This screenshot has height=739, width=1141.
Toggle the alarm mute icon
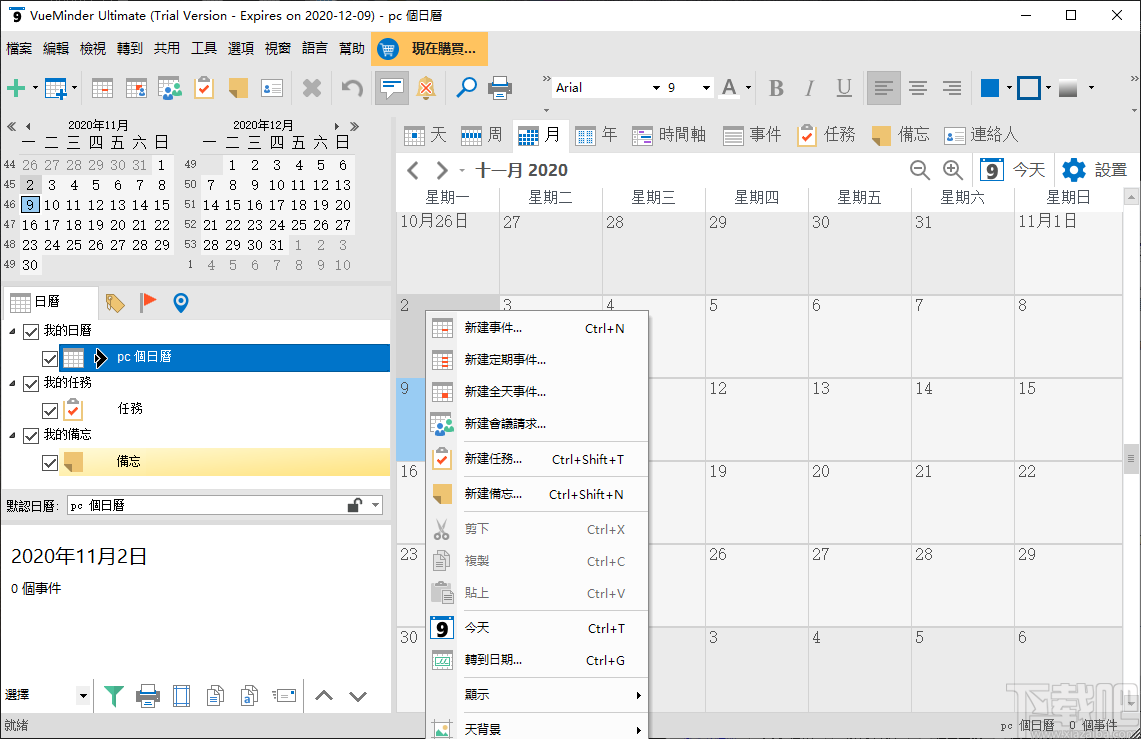click(x=425, y=88)
